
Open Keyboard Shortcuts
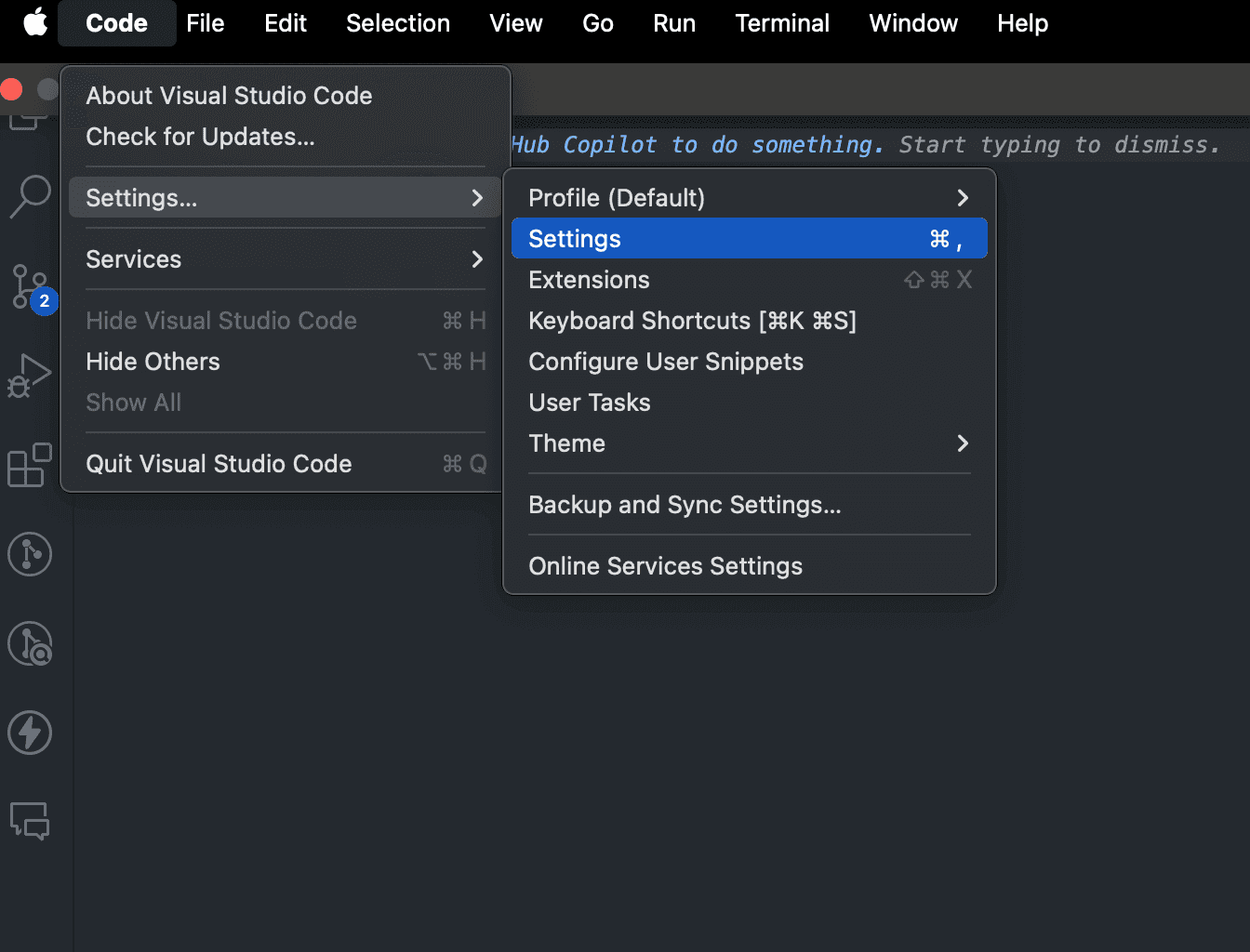point(750,320)
